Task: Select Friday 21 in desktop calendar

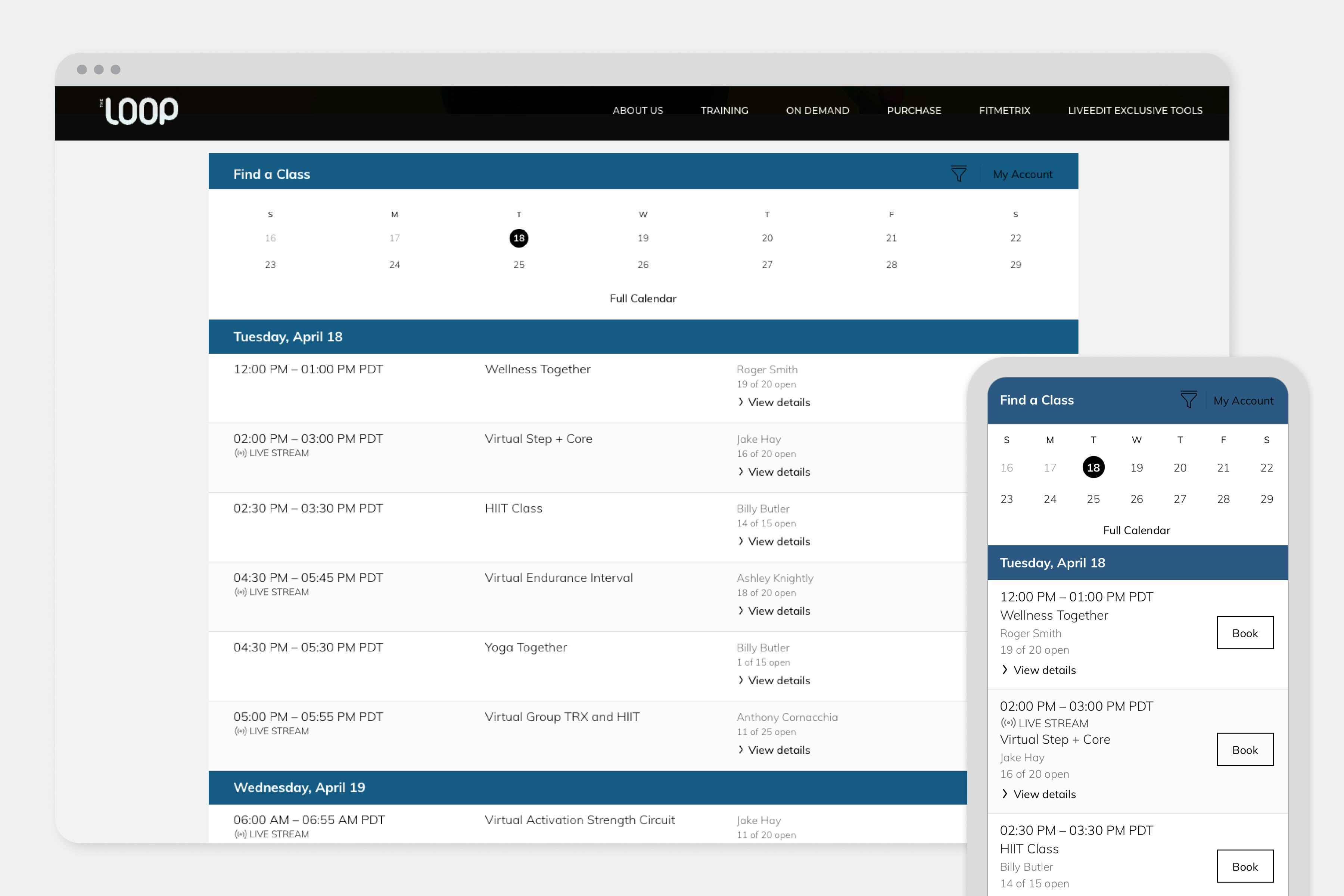Action: coord(891,238)
